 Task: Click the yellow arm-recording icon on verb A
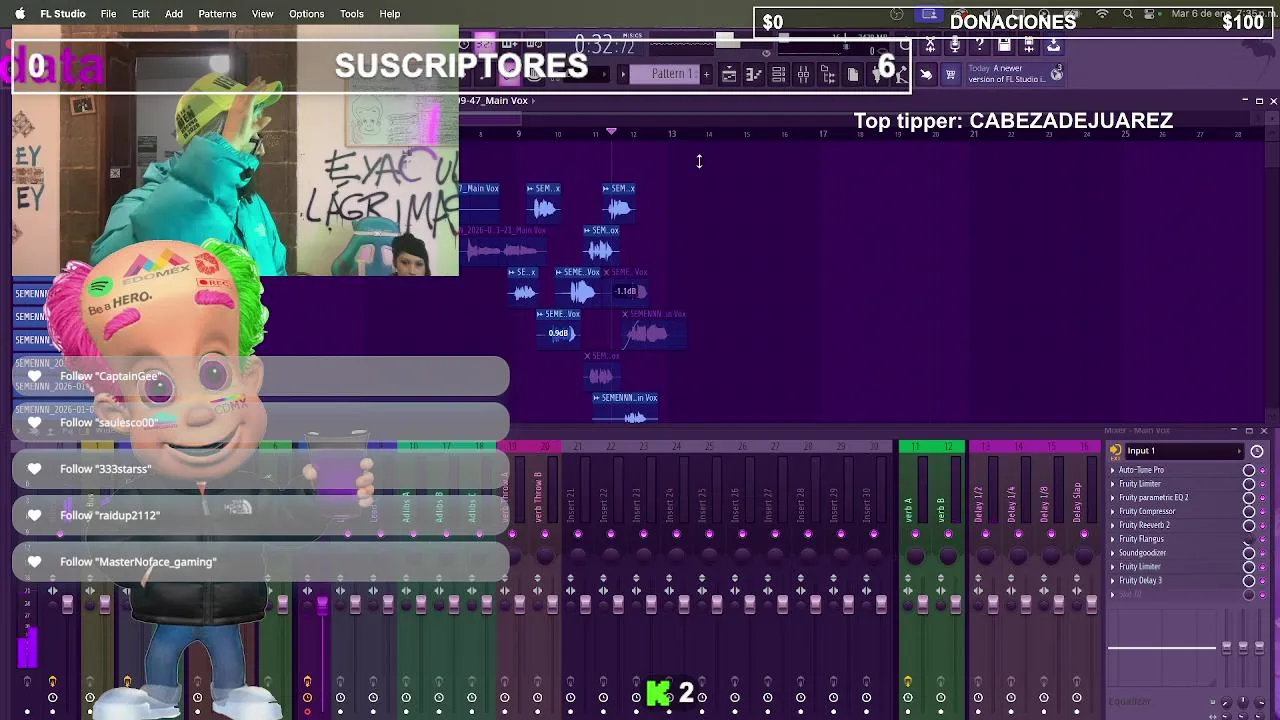[908, 682]
